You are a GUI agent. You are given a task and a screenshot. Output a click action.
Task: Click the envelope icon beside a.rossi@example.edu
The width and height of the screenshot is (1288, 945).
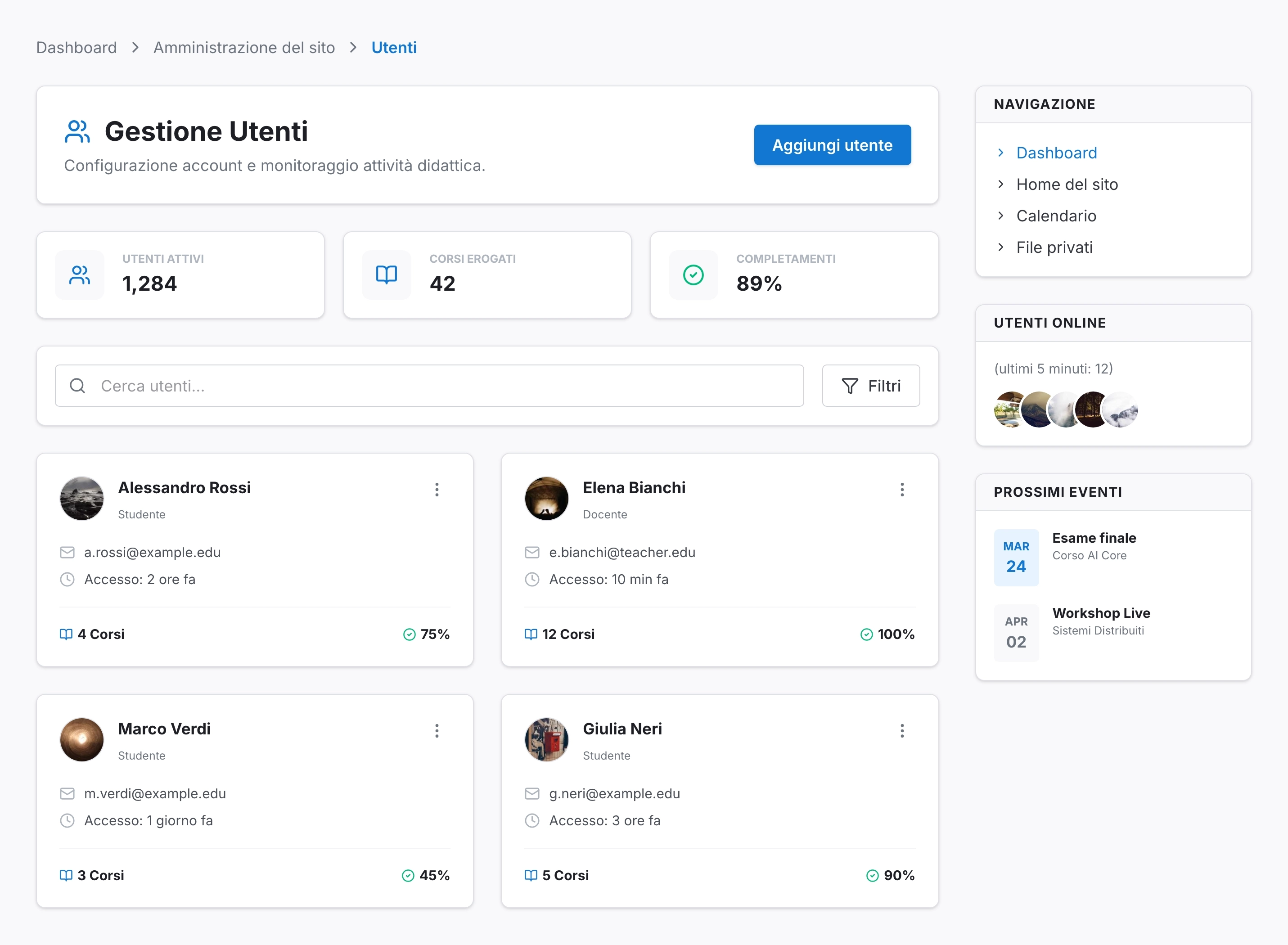pos(68,553)
